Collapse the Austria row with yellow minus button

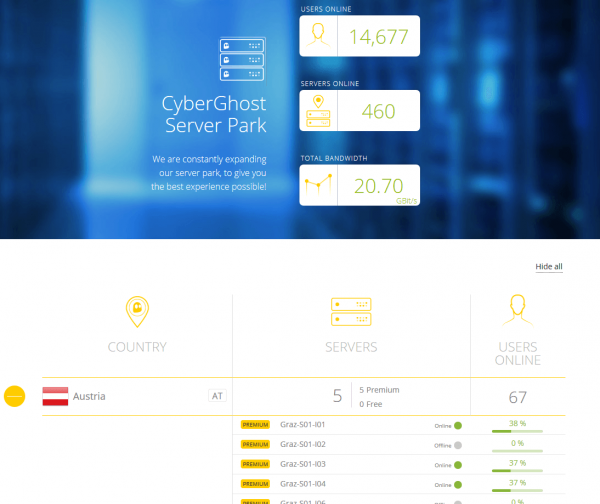click(15, 396)
